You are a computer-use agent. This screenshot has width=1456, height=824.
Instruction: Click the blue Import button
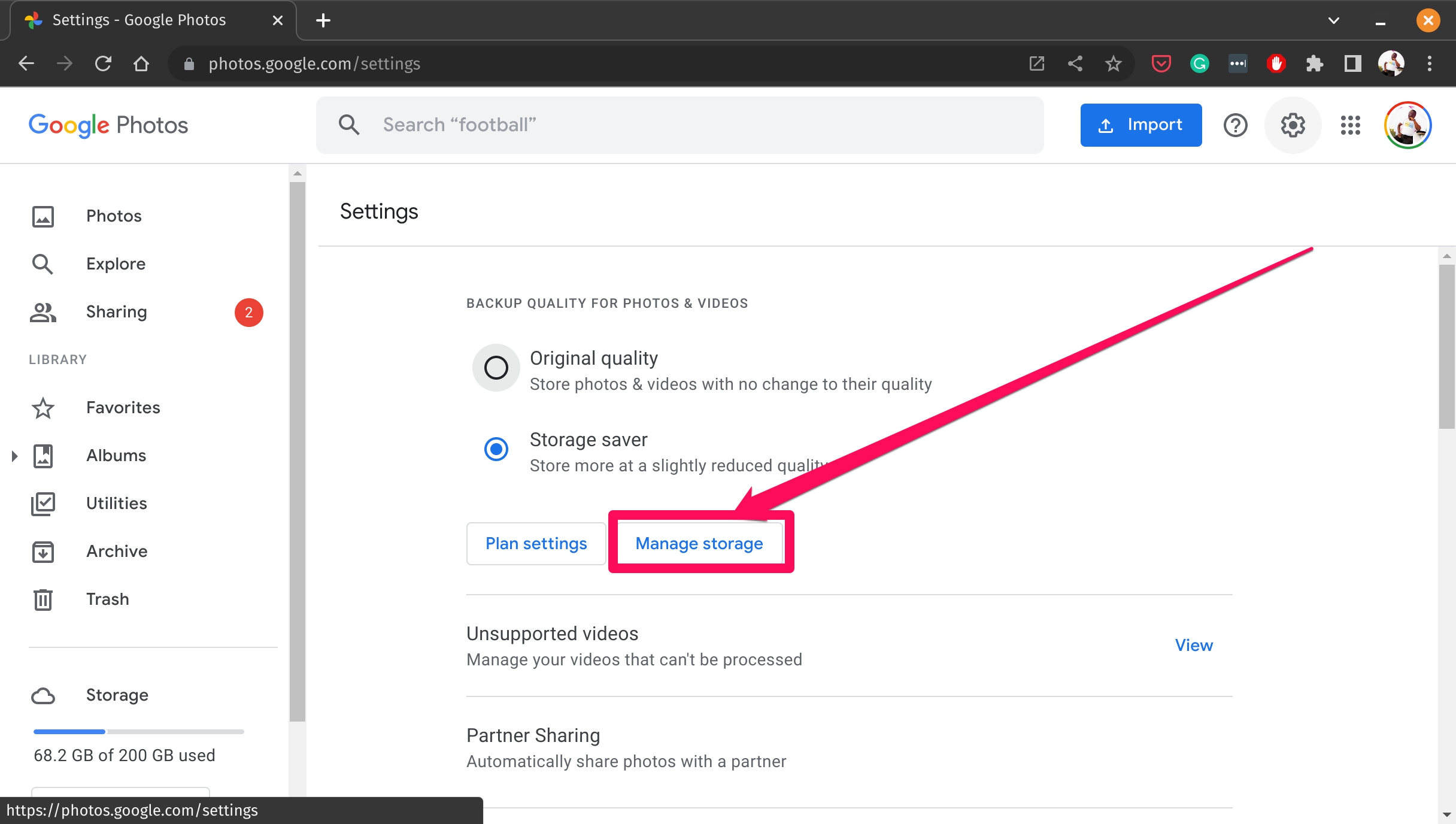click(1141, 125)
